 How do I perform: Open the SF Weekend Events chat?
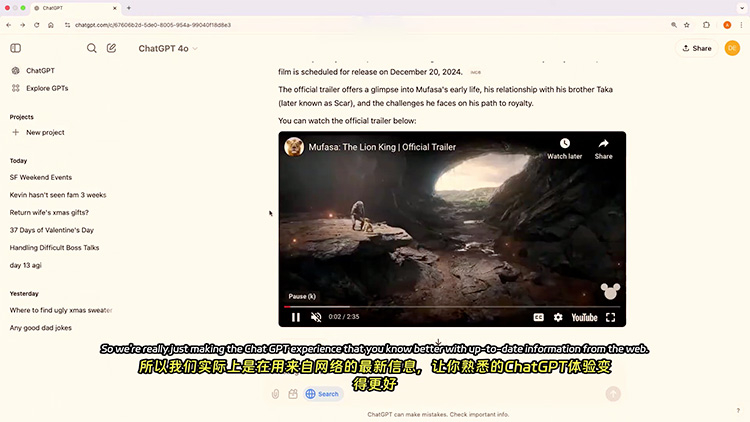[41, 177]
